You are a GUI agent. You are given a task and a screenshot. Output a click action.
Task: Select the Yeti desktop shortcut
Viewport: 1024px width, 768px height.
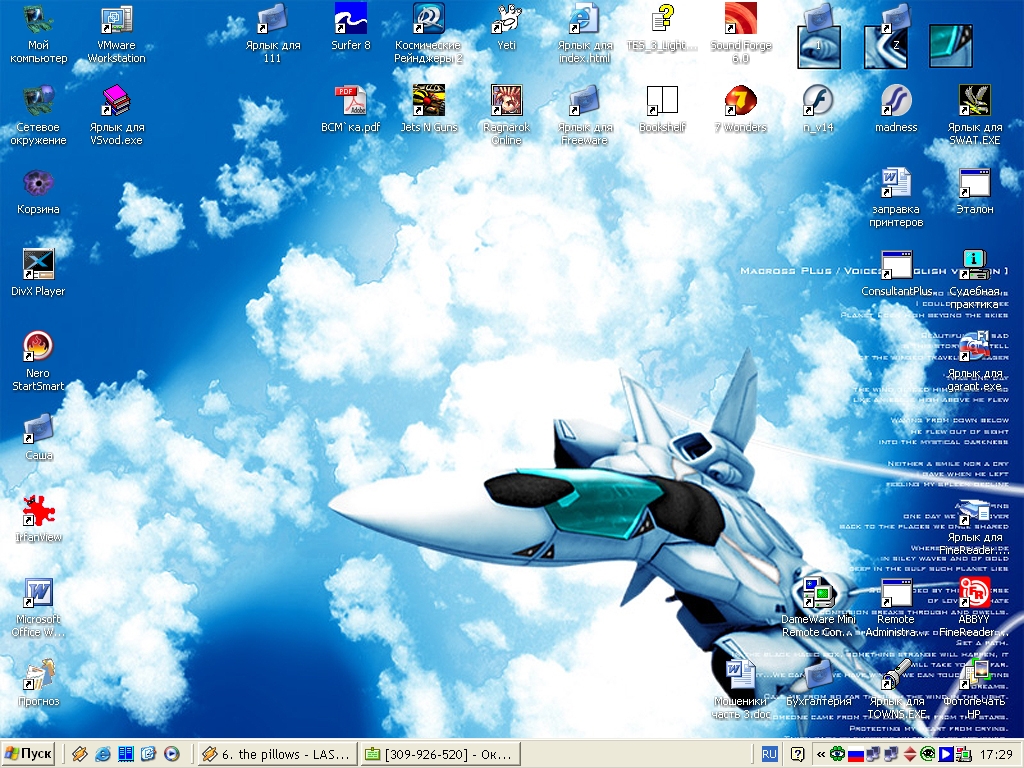pyautogui.click(x=506, y=27)
